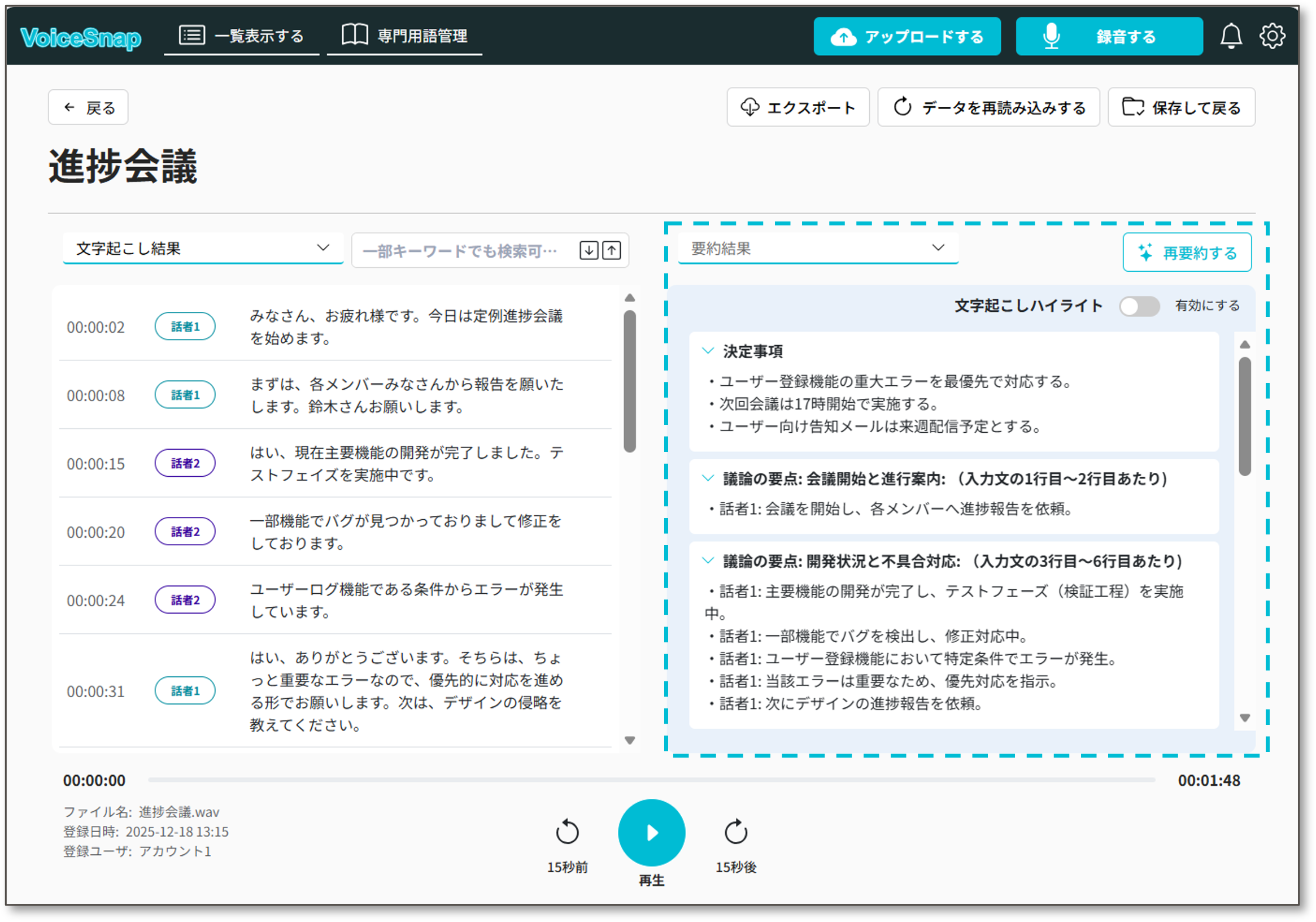
Task: Click the エクスポート export cloud button
Action: (798, 107)
